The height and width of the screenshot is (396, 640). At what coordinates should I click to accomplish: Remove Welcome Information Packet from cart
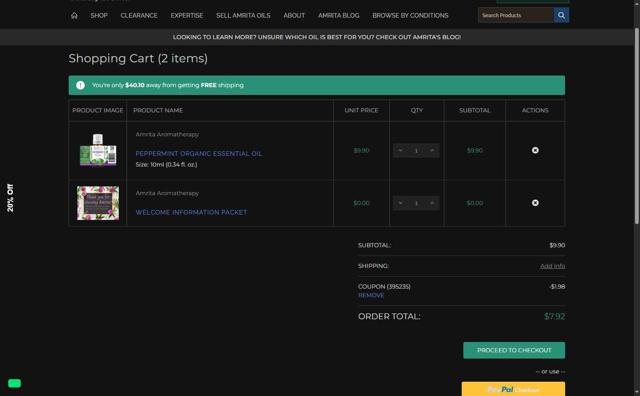pos(535,203)
